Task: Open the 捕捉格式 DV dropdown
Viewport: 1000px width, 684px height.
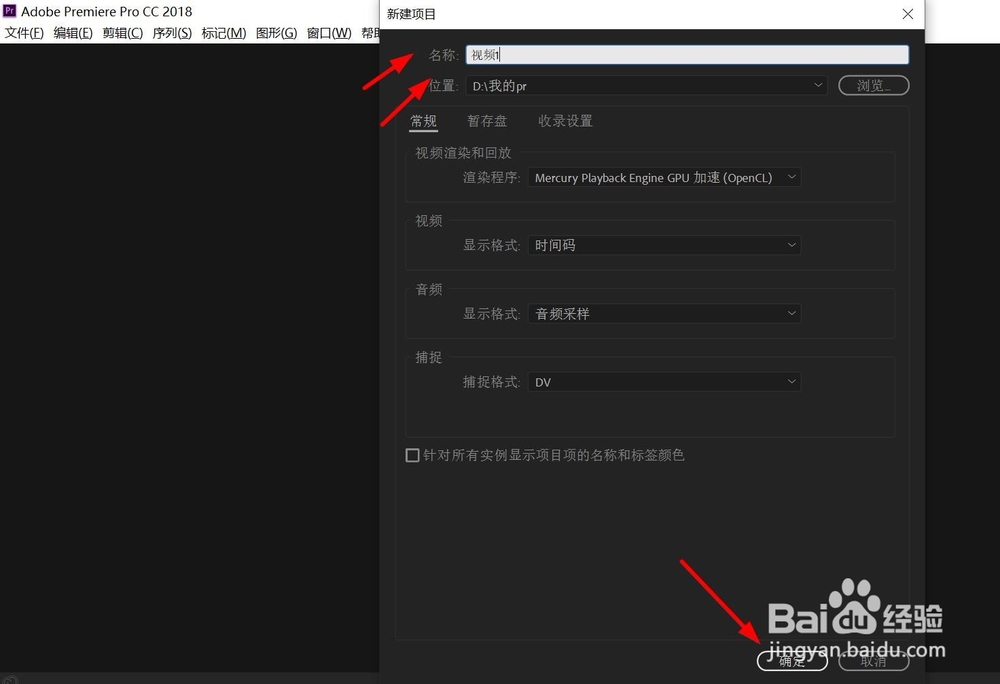Action: pos(664,381)
